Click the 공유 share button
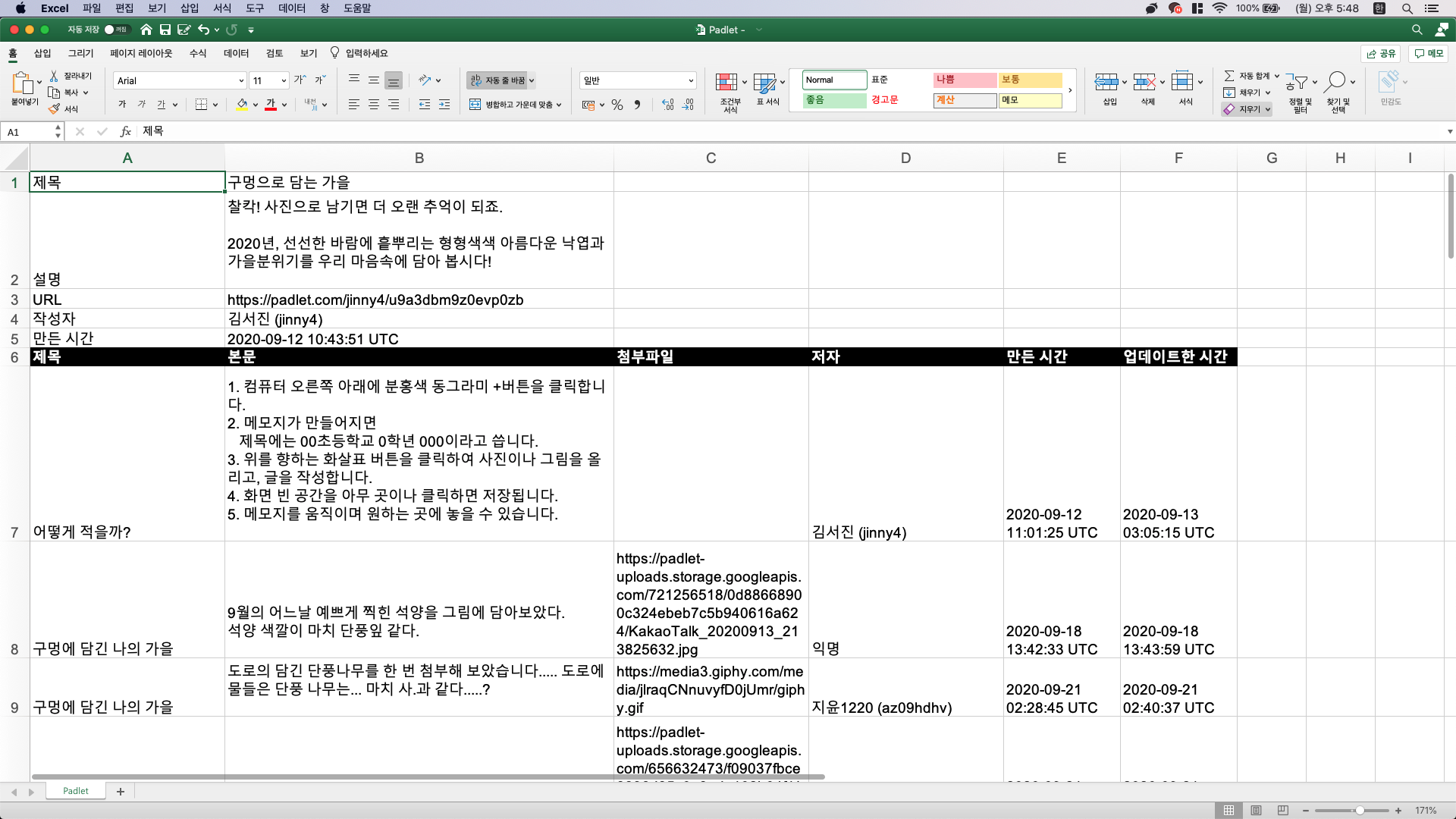Viewport: 1456px width, 819px height. [x=1381, y=53]
